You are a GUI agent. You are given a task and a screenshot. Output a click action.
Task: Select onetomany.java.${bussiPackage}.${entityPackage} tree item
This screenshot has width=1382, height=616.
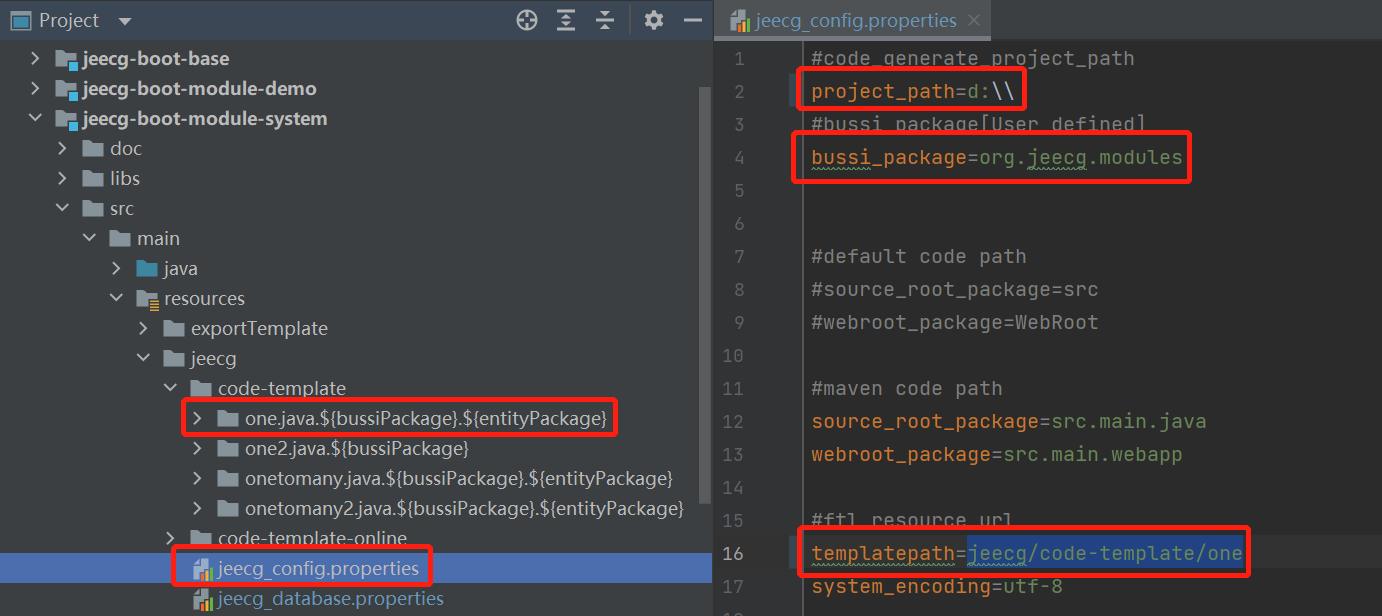[459, 479]
